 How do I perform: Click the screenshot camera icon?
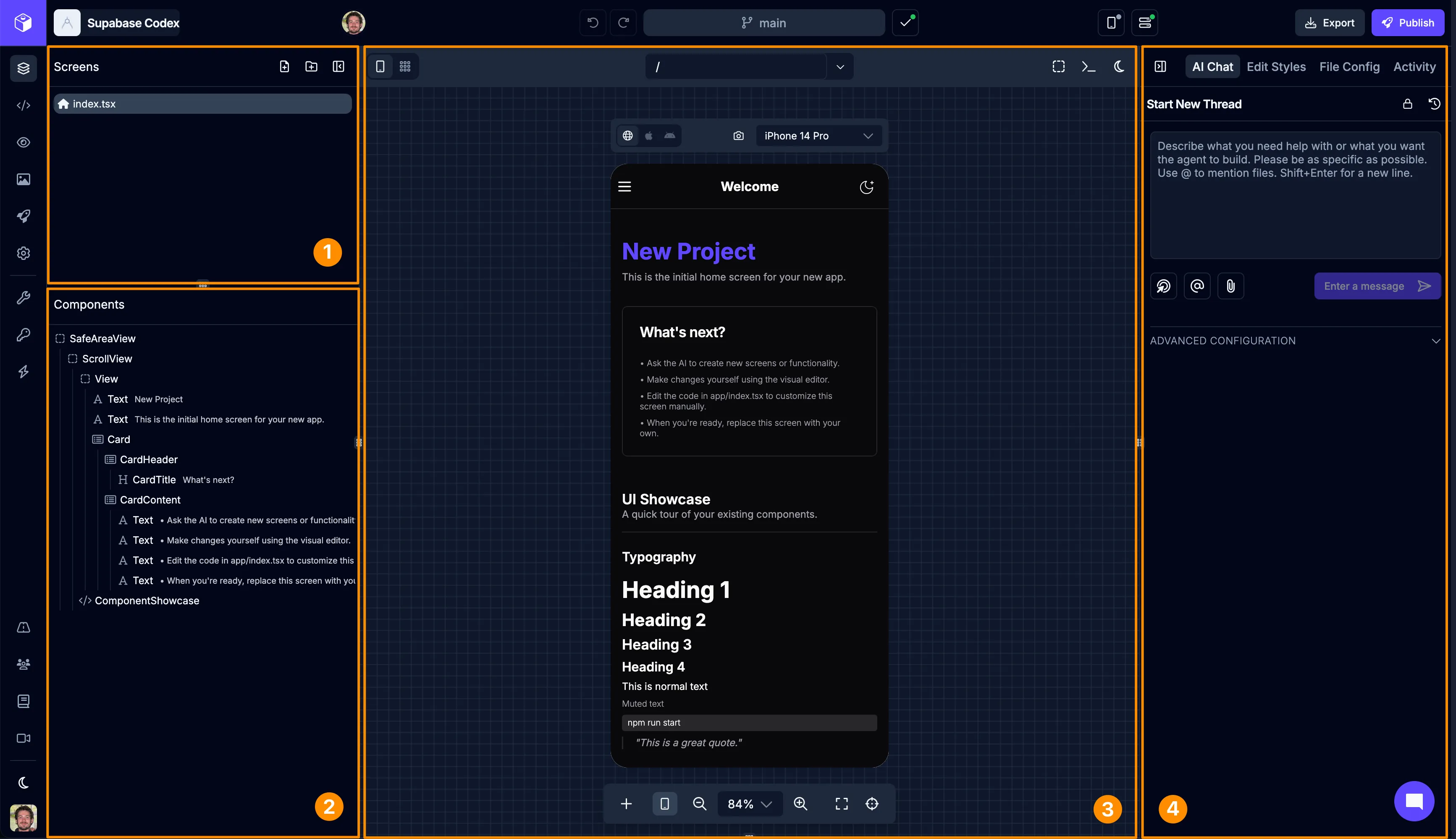tap(738, 136)
